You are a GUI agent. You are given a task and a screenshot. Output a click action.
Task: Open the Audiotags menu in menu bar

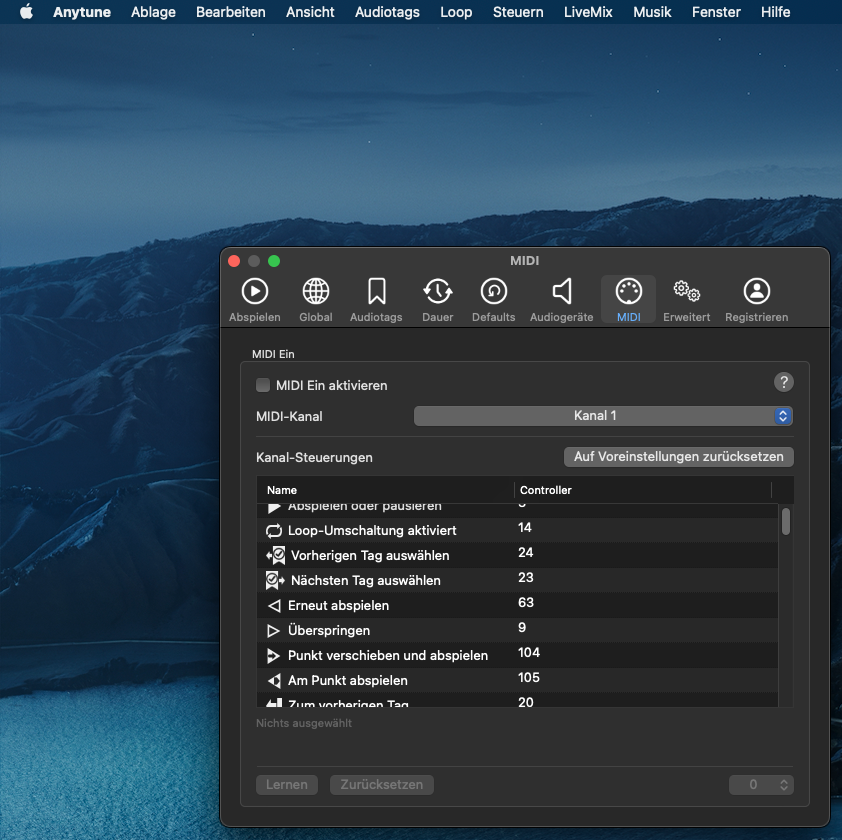(387, 12)
